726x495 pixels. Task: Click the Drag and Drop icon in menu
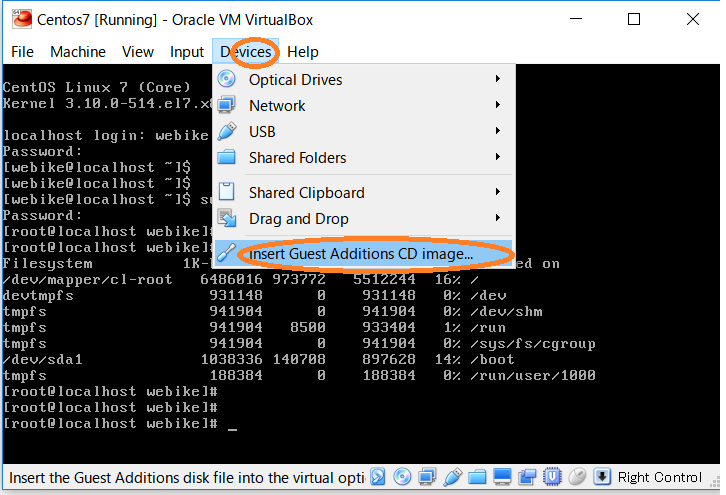(227, 218)
